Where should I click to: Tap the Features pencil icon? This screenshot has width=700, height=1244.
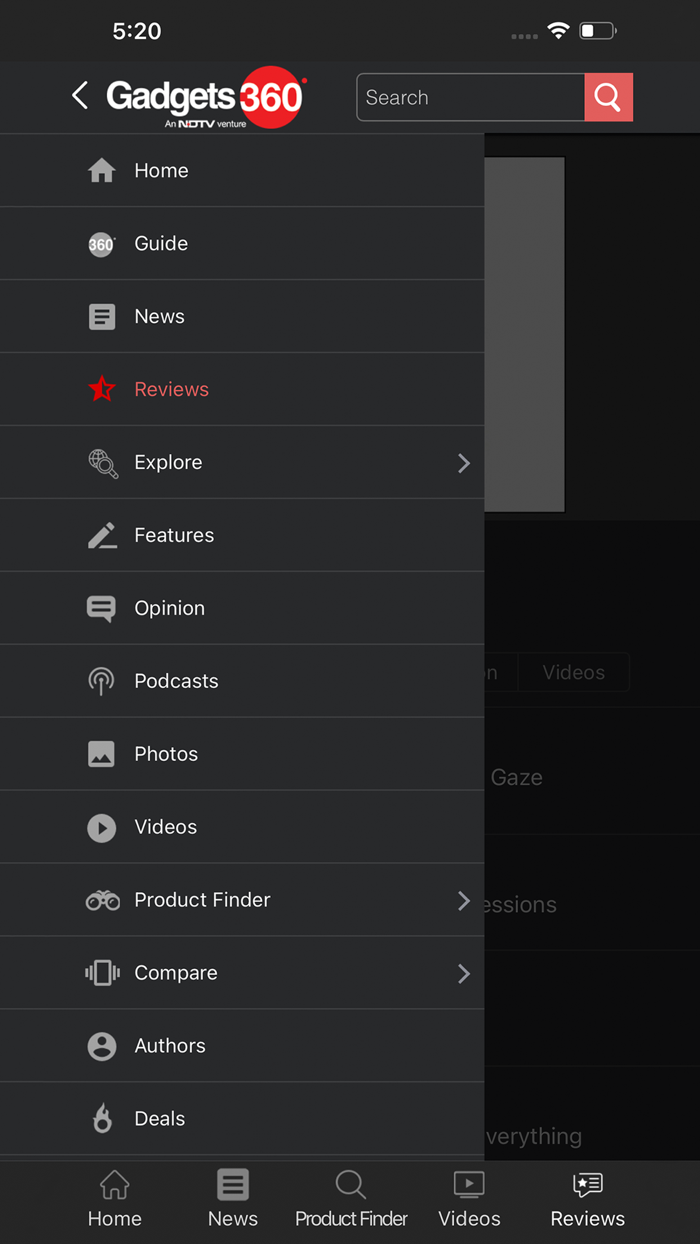click(x=102, y=536)
